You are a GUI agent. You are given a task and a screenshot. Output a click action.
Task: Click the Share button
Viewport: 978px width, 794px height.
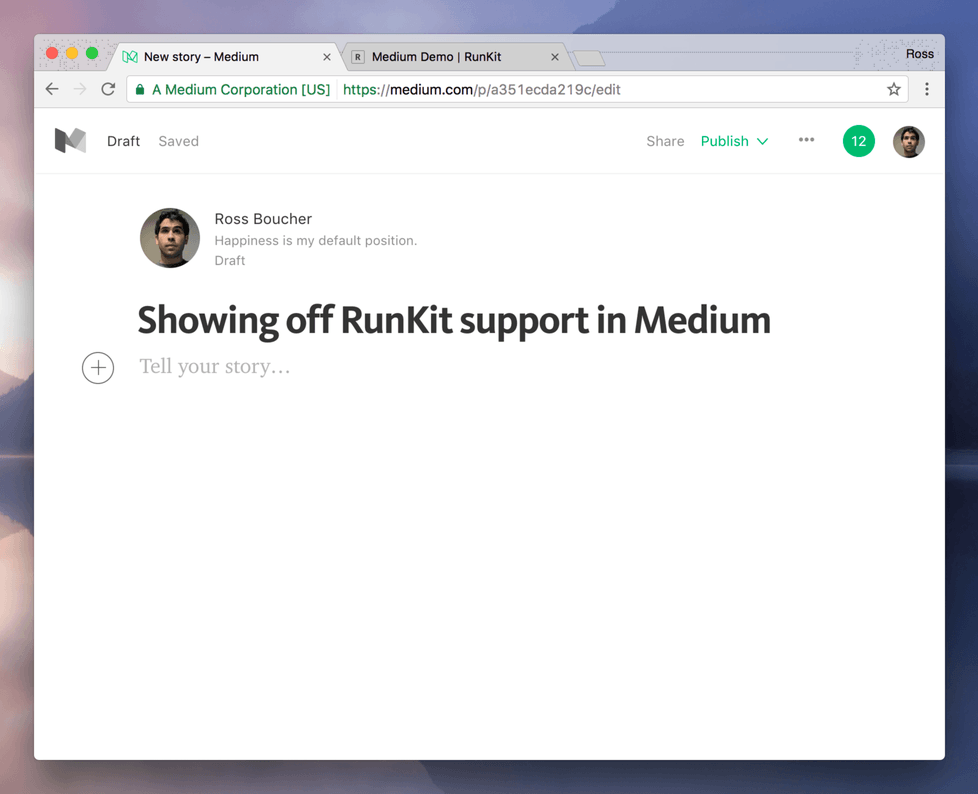[x=665, y=141]
